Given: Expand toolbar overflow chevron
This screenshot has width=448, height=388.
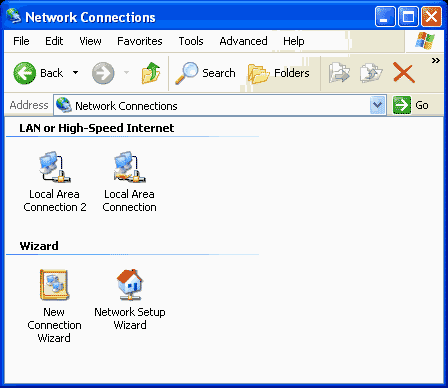Looking at the screenshot, I should pos(436,61).
